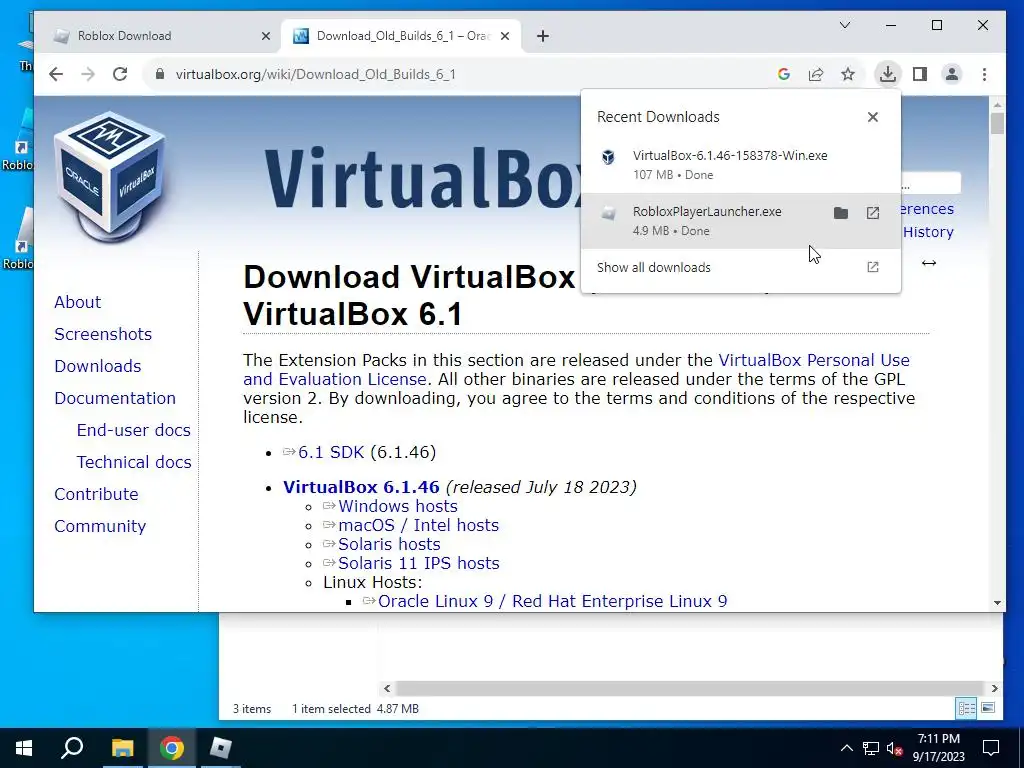Open the Screenshots sidebar link
This screenshot has height=768, width=1024.
click(x=103, y=334)
